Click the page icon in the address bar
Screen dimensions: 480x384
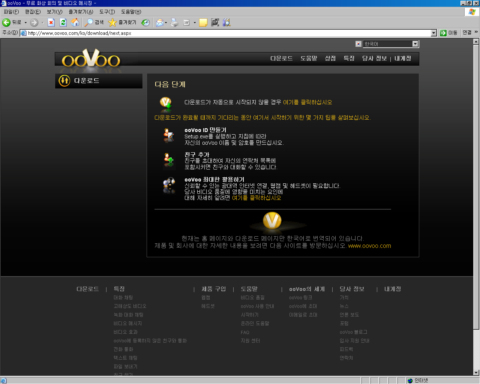(23, 33)
